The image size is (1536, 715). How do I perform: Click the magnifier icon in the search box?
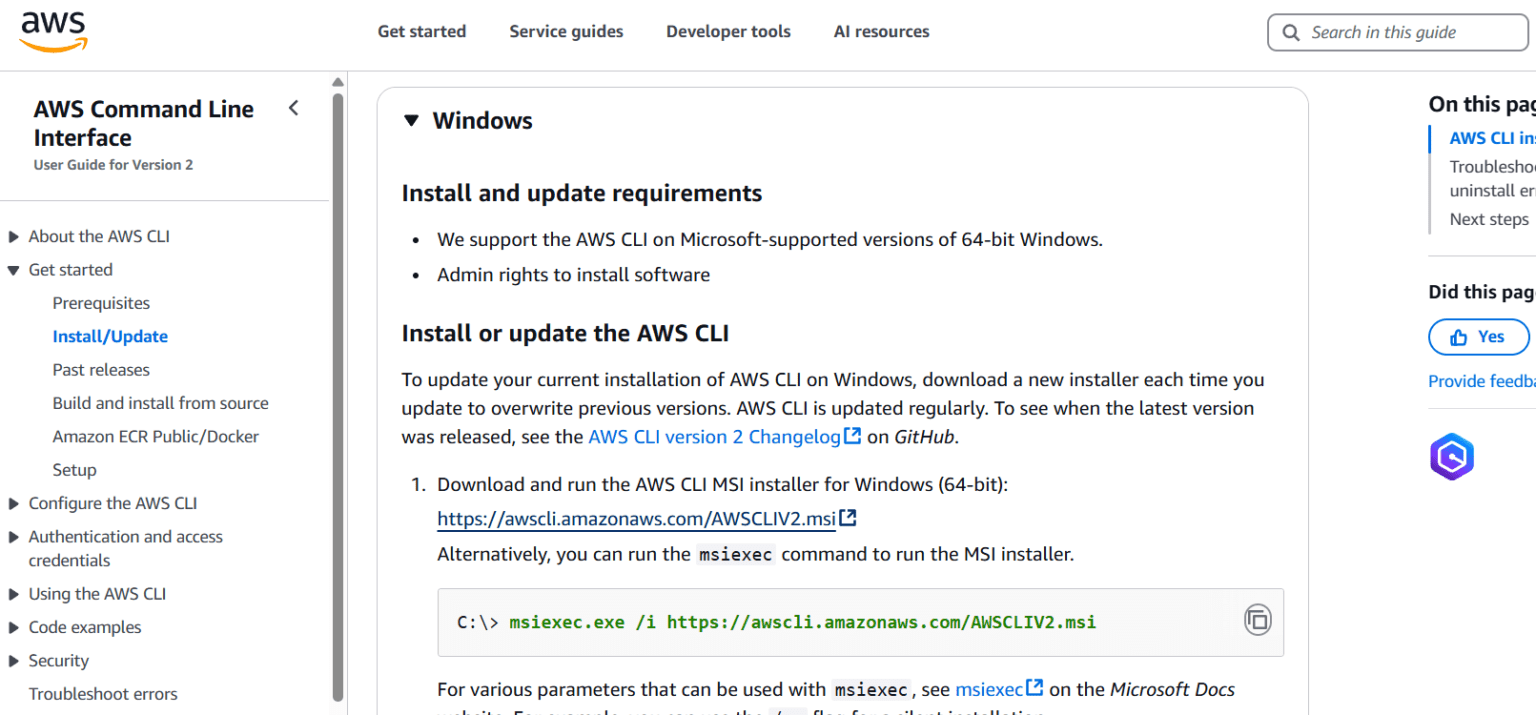[x=1291, y=32]
